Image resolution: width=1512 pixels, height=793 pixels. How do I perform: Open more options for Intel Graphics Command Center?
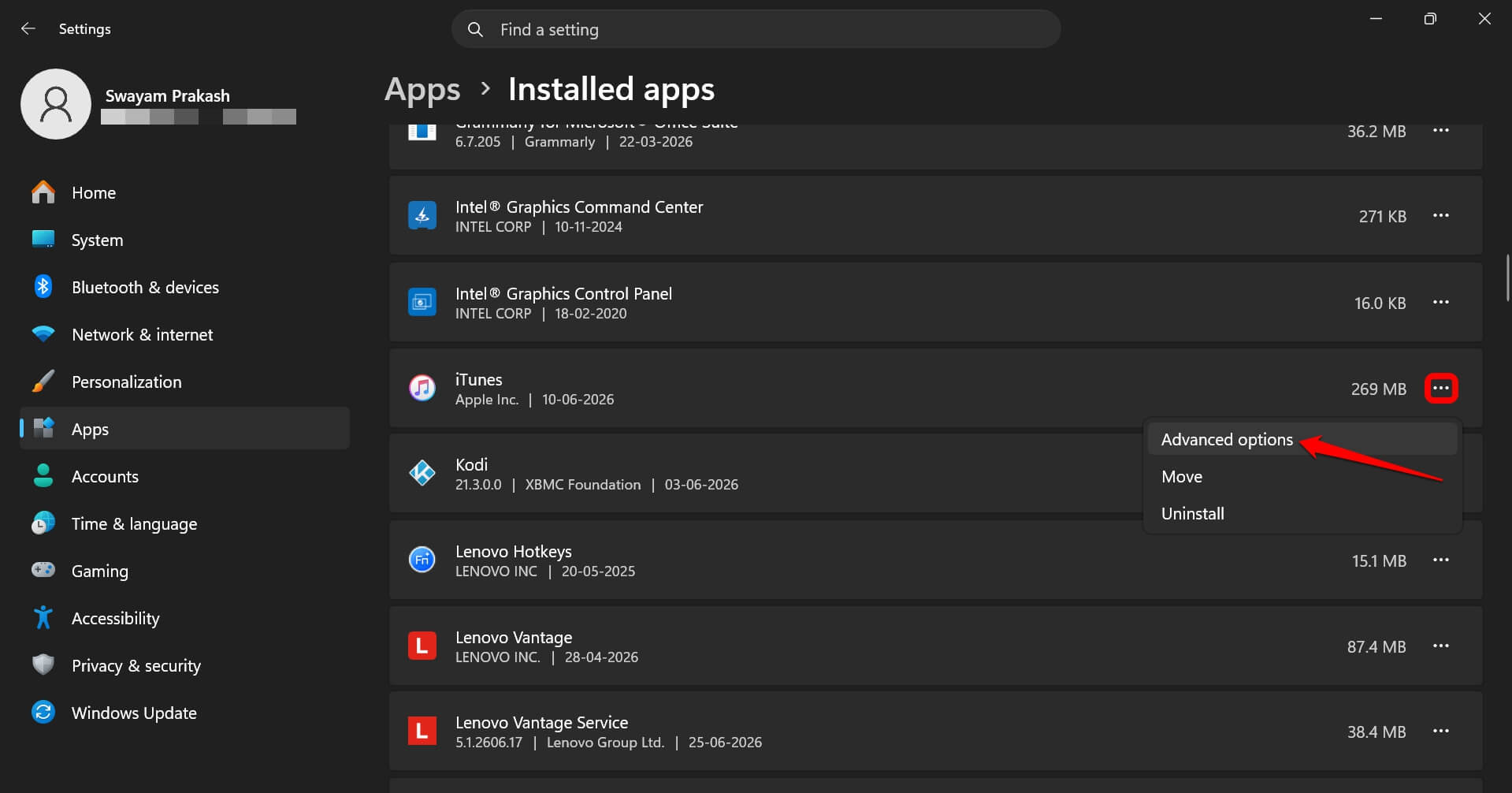[x=1441, y=216]
